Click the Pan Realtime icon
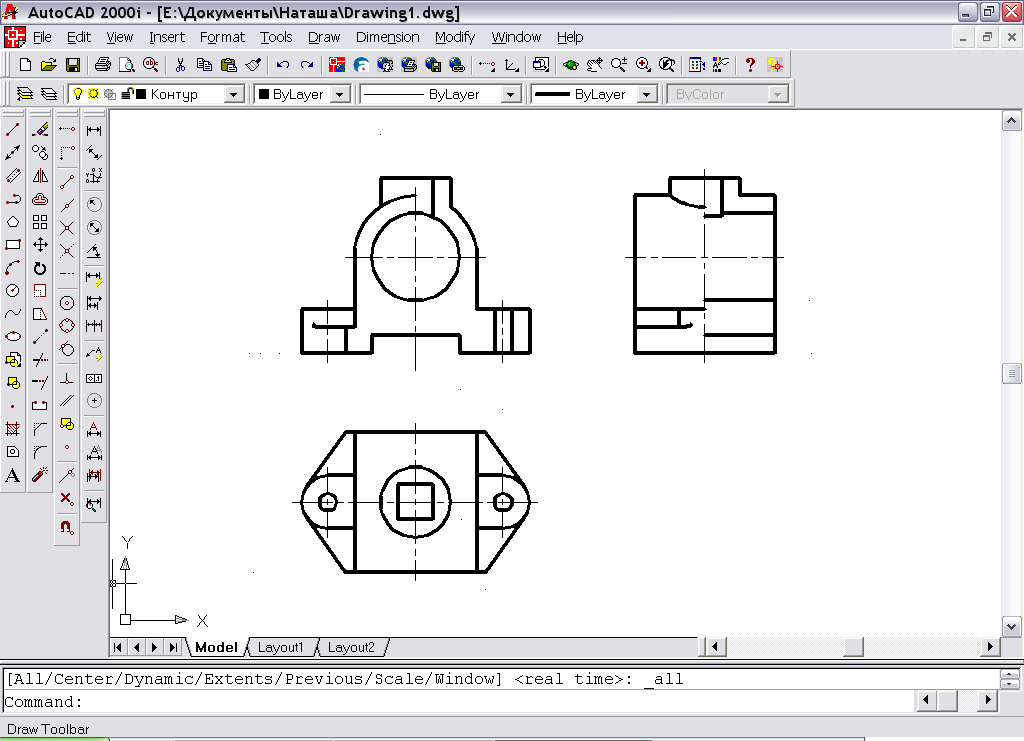Image resolution: width=1024 pixels, height=741 pixels. (x=594, y=65)
